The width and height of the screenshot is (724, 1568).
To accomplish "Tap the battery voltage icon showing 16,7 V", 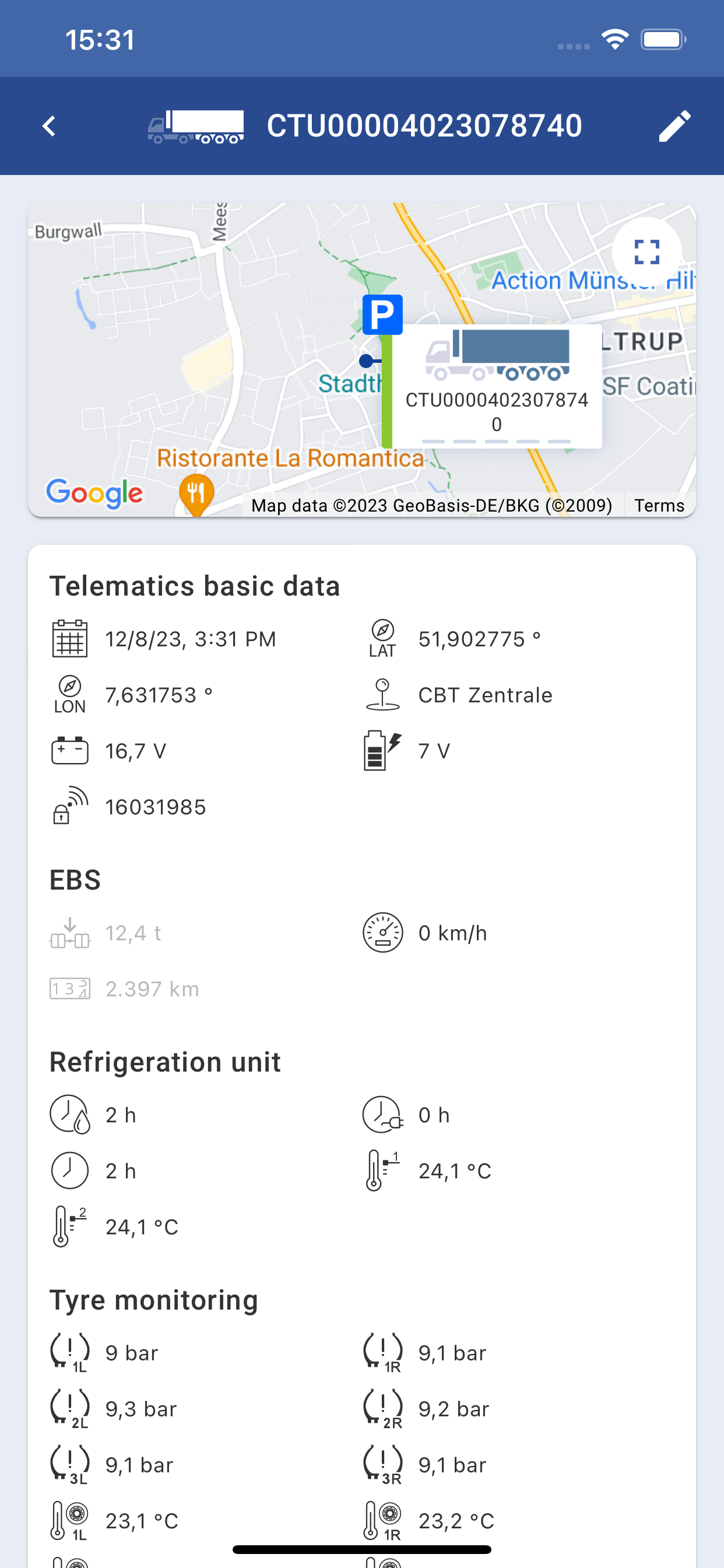I will coord(70,751).
